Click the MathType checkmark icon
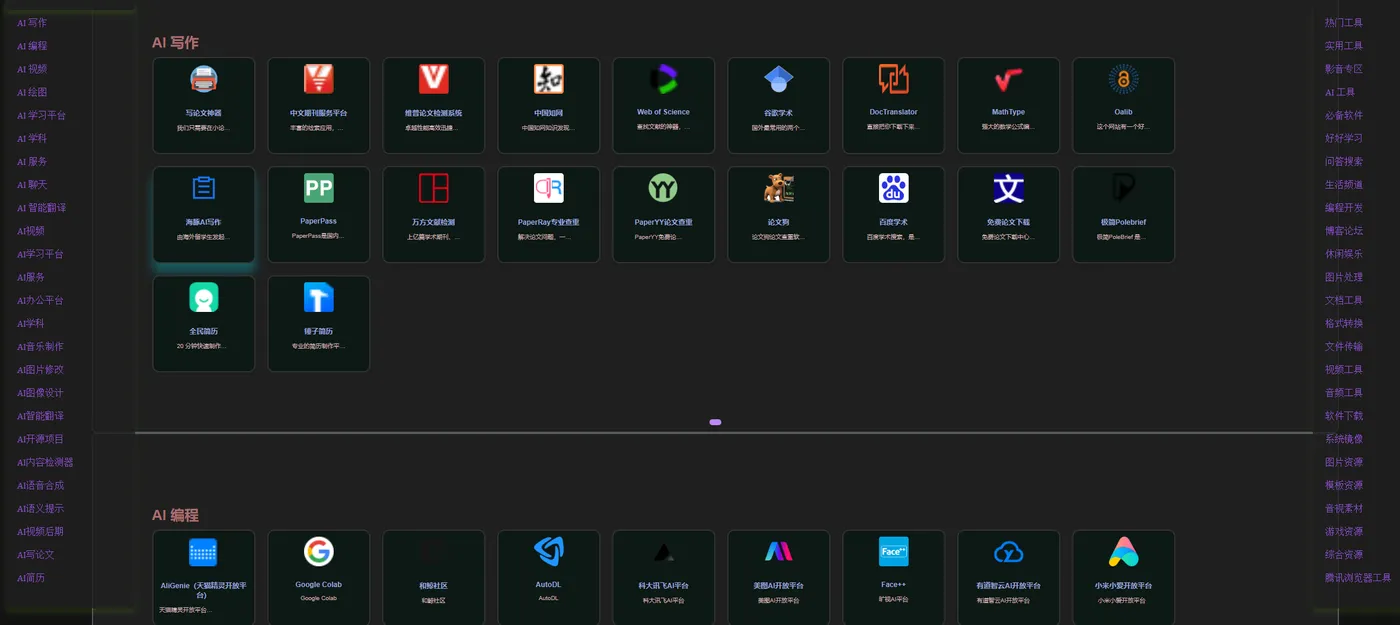Image resolution: width=1400 pixels, height=625 pixels. [x=1009, y=79]
